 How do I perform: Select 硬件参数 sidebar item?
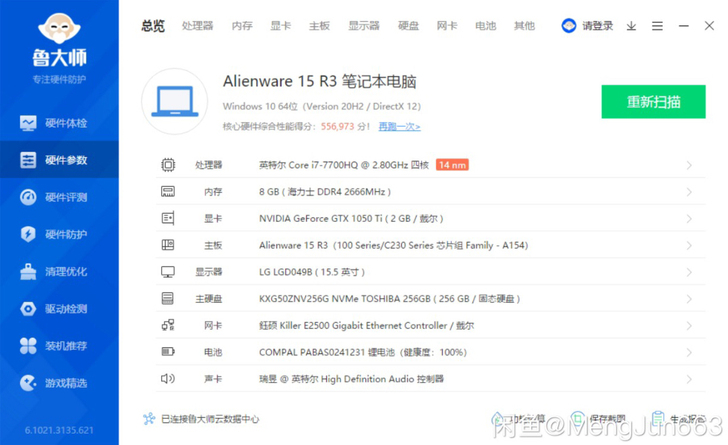tap(59, 160)
